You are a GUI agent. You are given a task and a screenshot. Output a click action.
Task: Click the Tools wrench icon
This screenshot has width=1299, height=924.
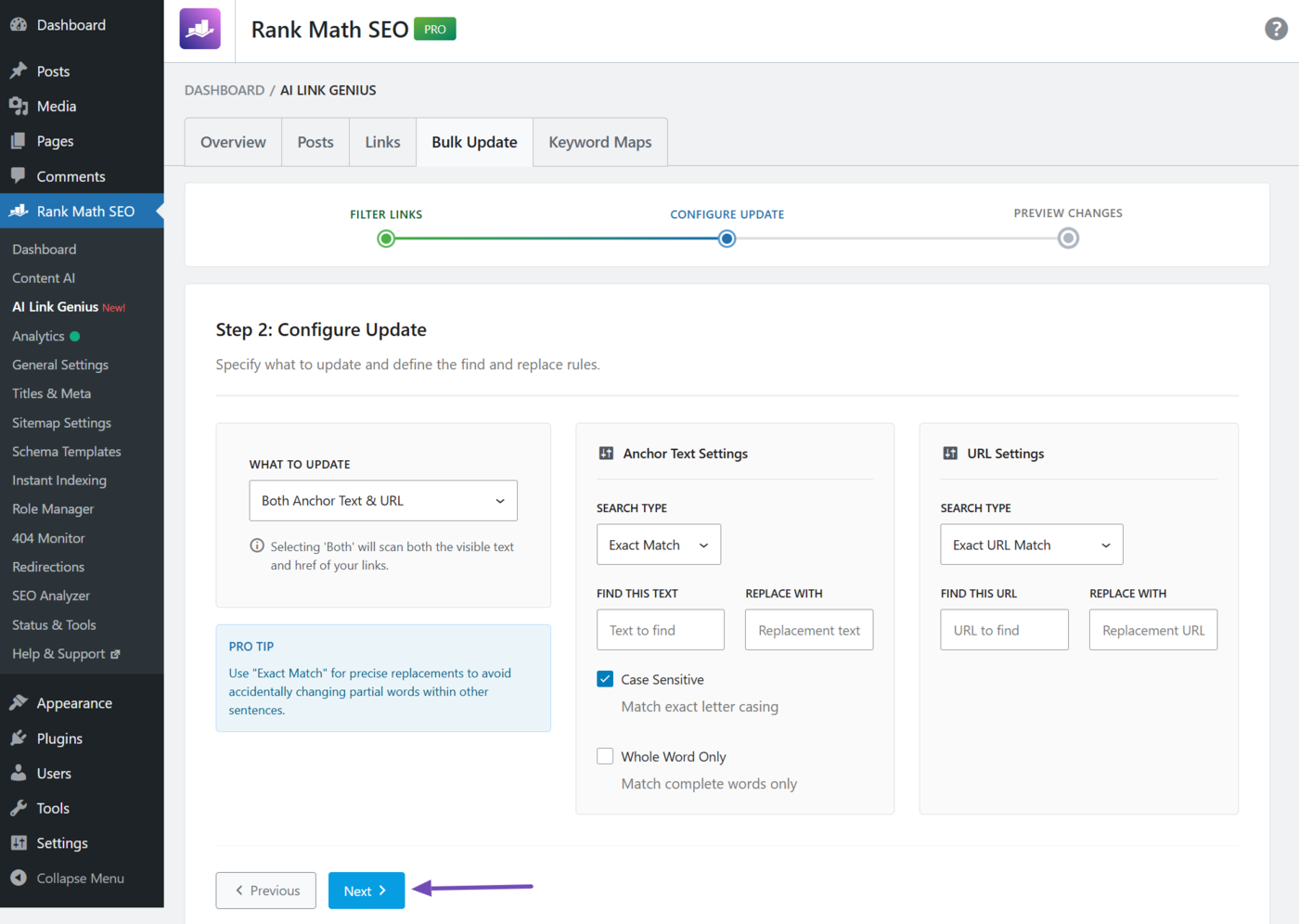point(19,808)
